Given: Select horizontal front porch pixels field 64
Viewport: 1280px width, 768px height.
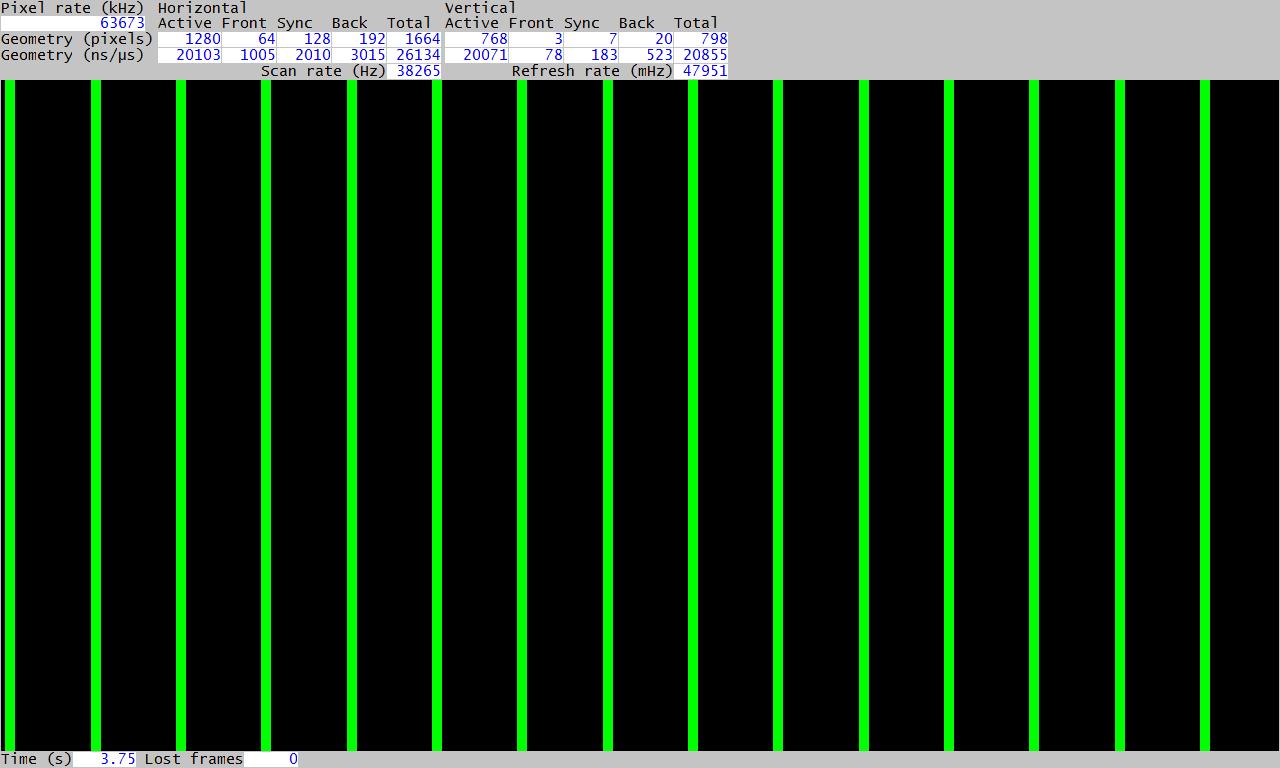Looking at the screenshot, I should pyautogui.click(x=249, y=39).
